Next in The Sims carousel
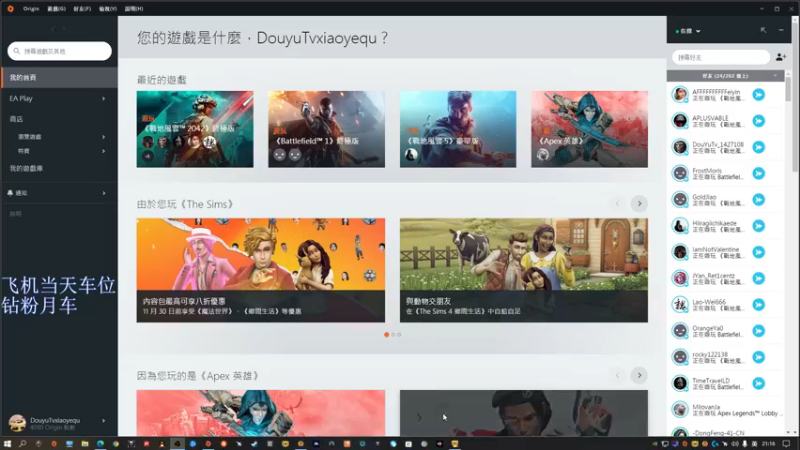 (x=639, y=204)
